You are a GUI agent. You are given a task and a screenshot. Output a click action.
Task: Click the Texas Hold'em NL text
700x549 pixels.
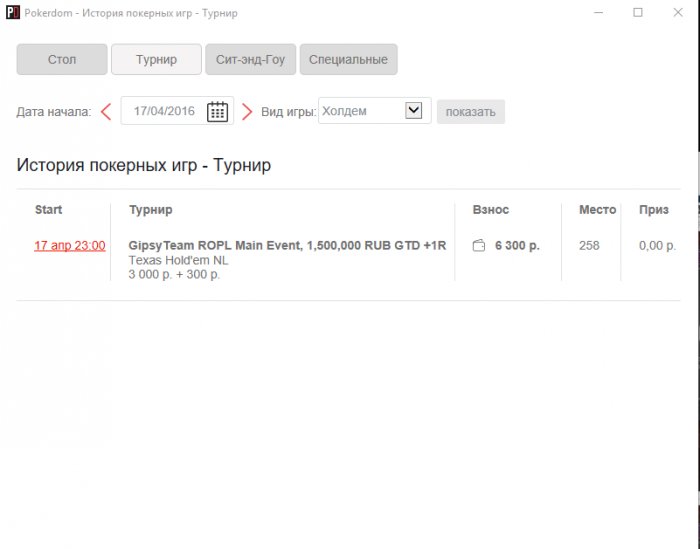[178, 260]
